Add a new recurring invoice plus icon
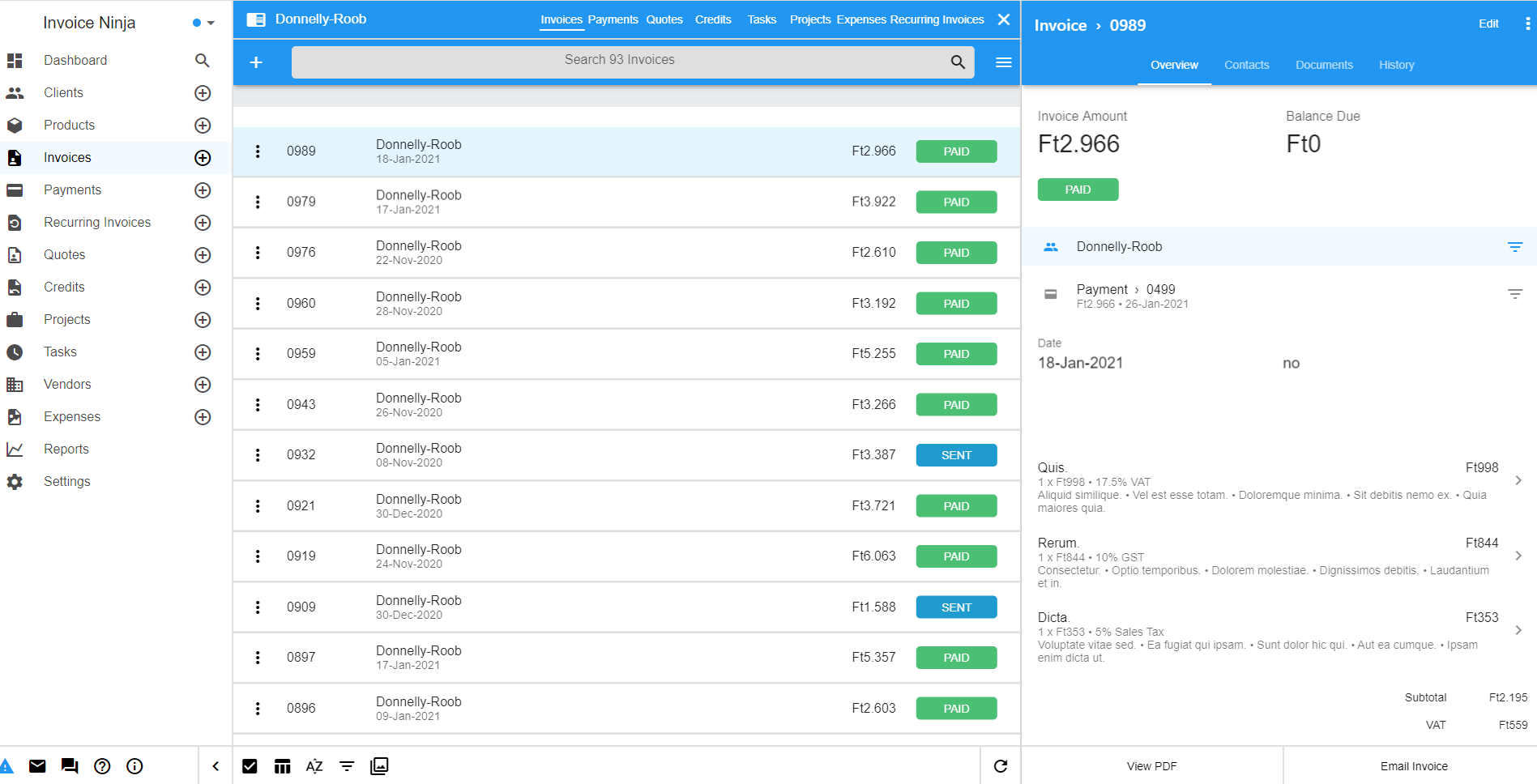The width and height of the screenshot is (1537, 784). (203, 223)
